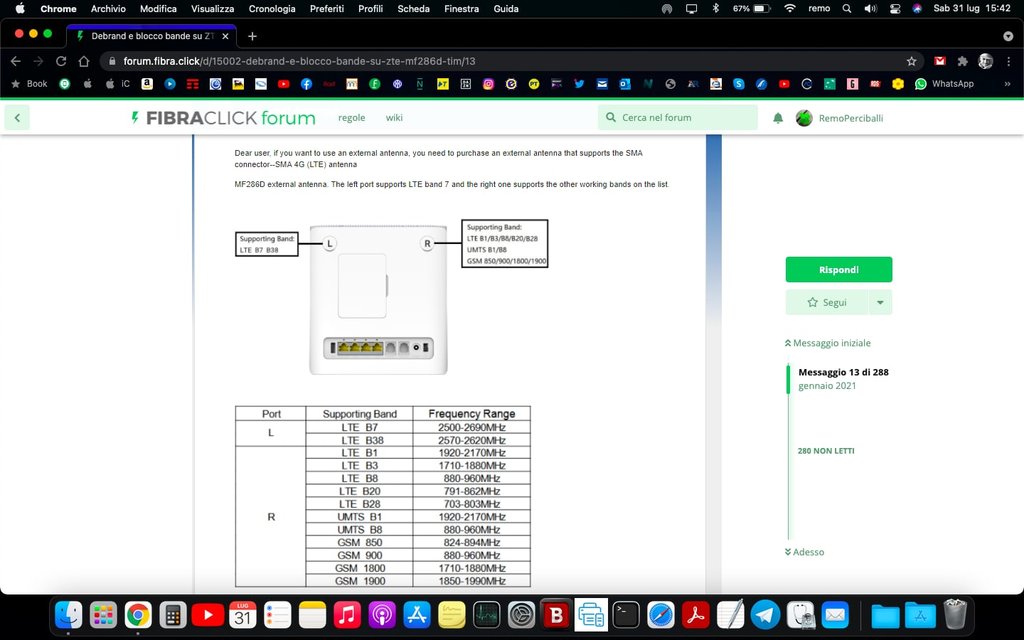Open Calculator from the Dock
This screenshot has width=1024, height=640.
pos(173,615)
